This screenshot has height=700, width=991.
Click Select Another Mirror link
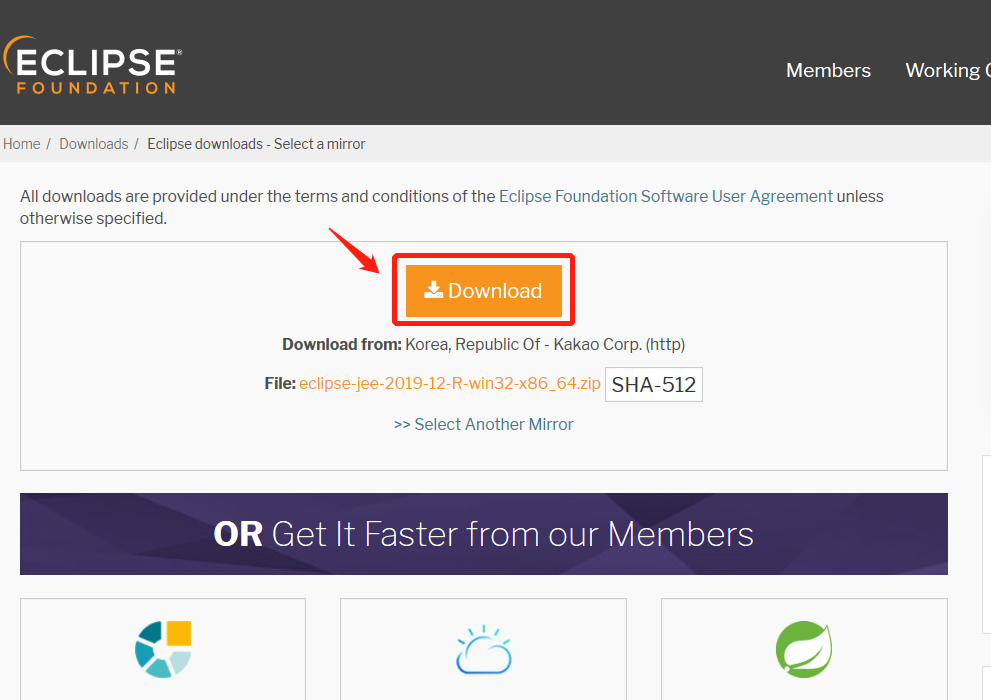483,424
